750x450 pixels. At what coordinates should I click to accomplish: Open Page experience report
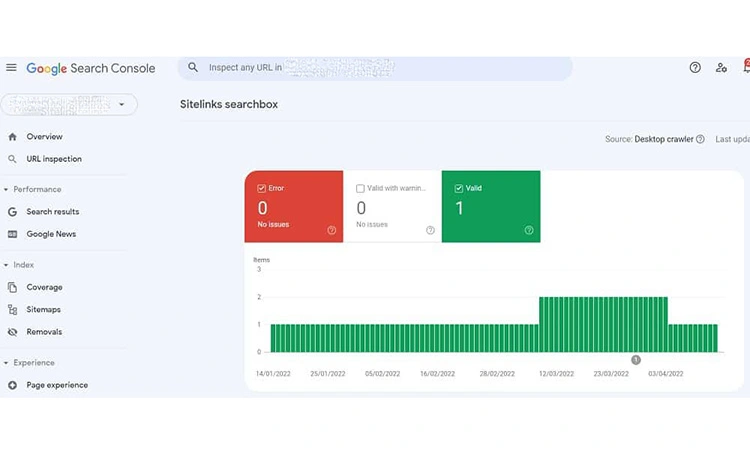57,385
